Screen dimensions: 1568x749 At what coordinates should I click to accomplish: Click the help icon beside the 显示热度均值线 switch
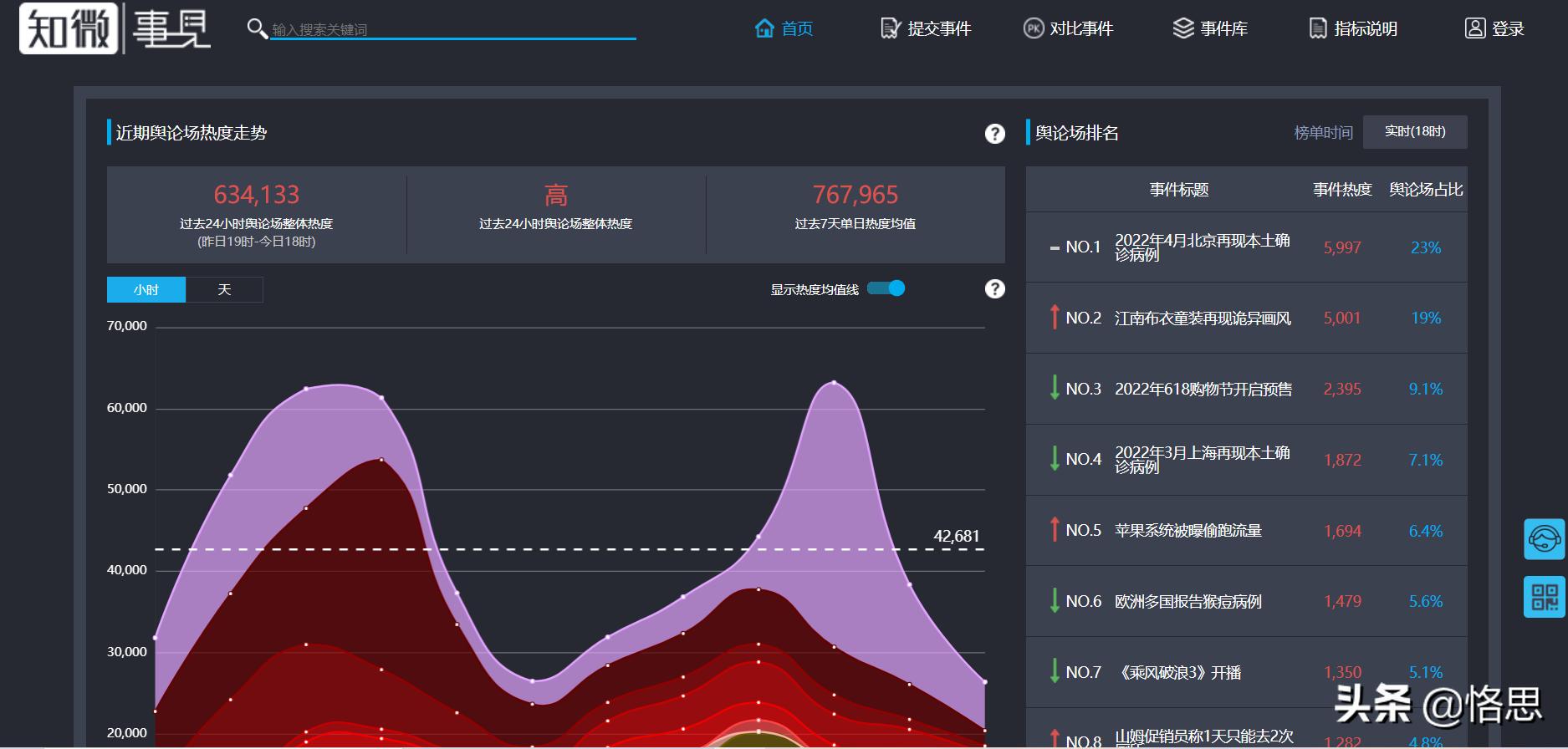(x=994, y=289)
